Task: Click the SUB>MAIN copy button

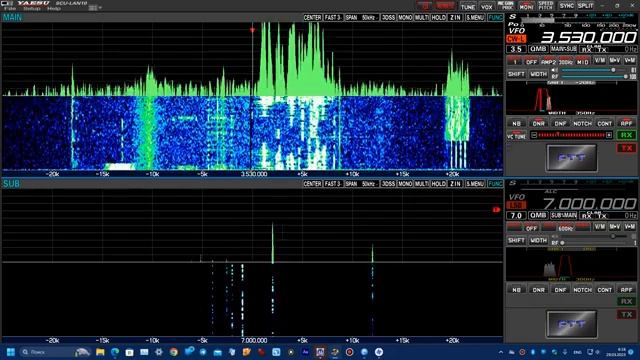Action: click(563, 215)
